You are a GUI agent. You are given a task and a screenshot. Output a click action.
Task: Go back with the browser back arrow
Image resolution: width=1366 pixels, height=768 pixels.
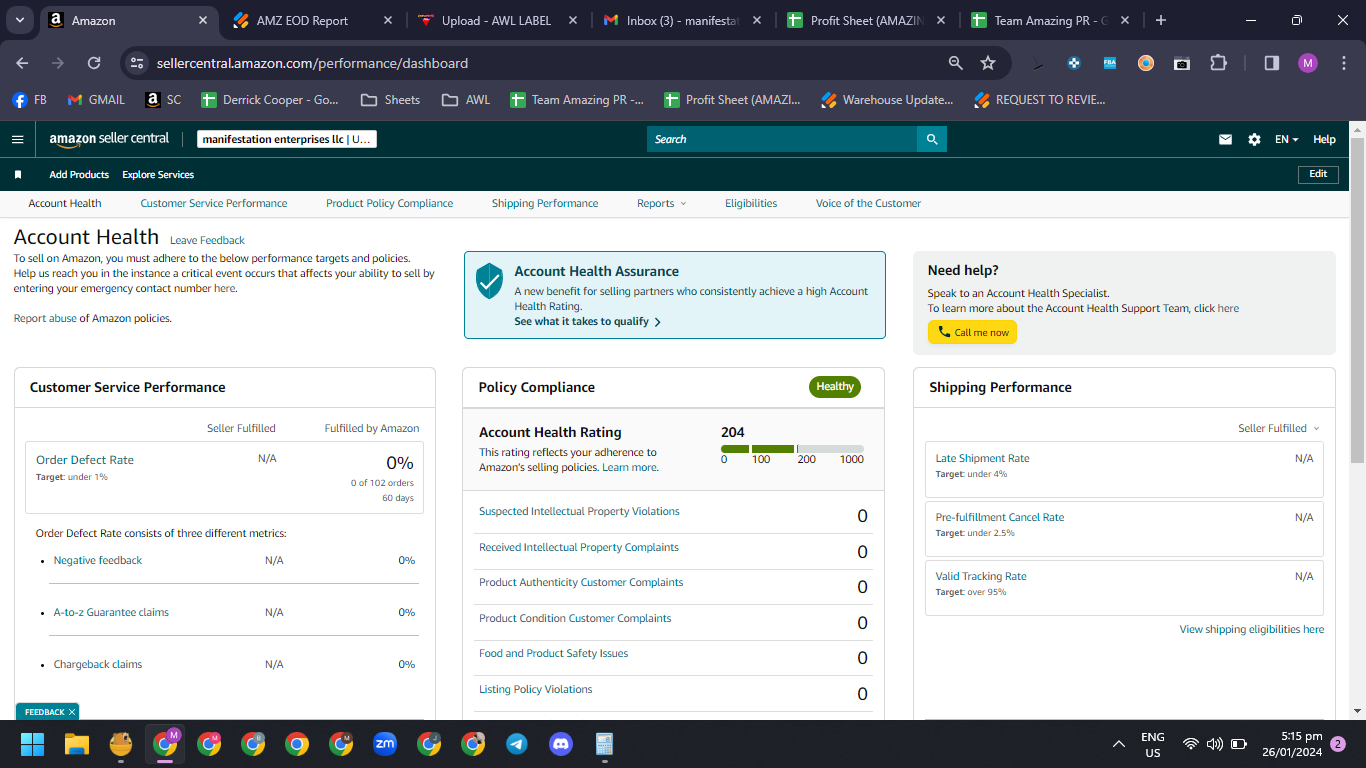pyautogui.click(x=22, y=63)
